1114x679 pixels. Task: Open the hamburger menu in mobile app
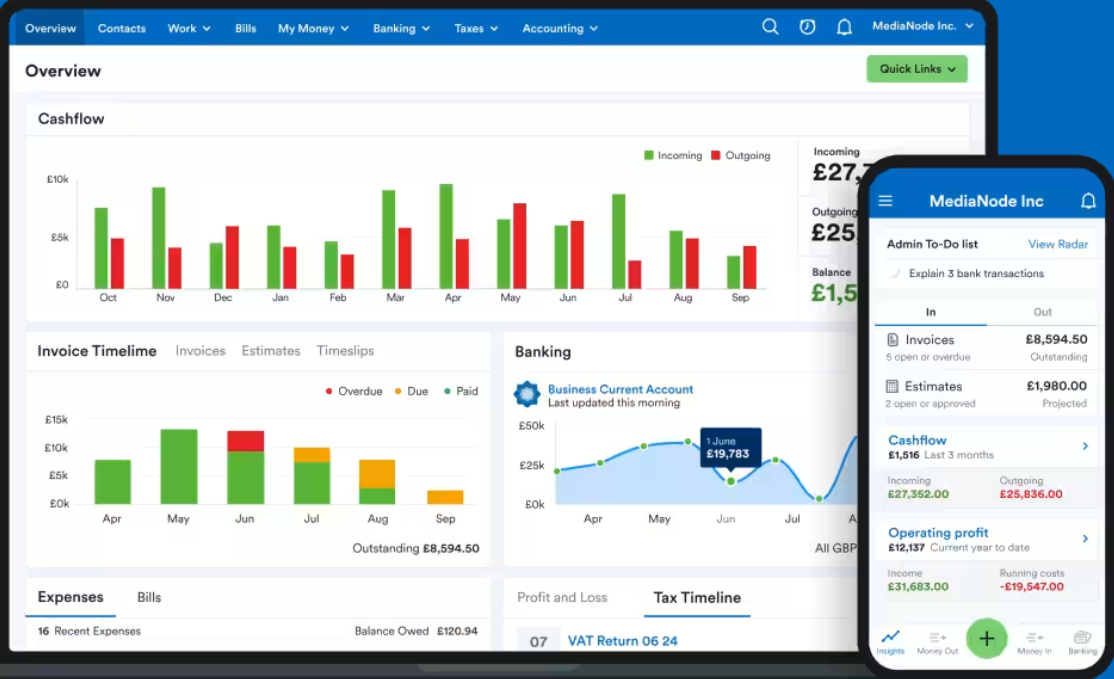coord(885,201)
